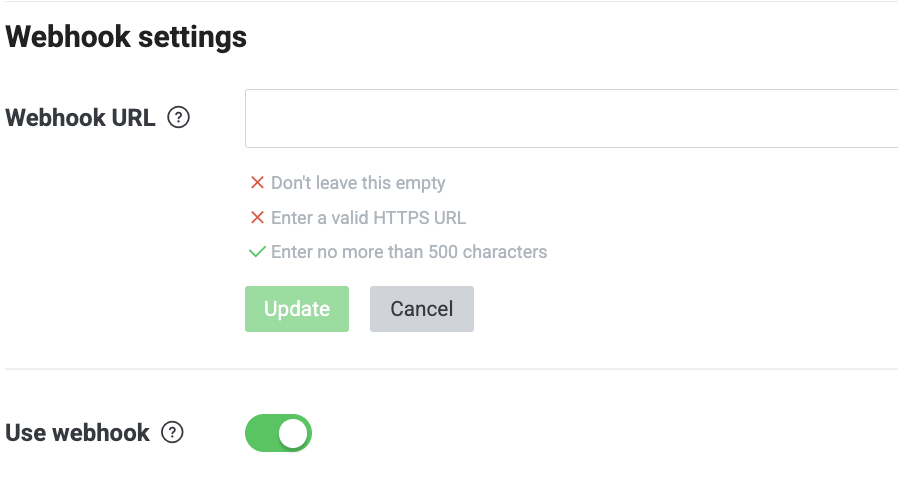Click divider line above the Use webhook row
This screenshot has height=498, width=898.
pos(450,369)
